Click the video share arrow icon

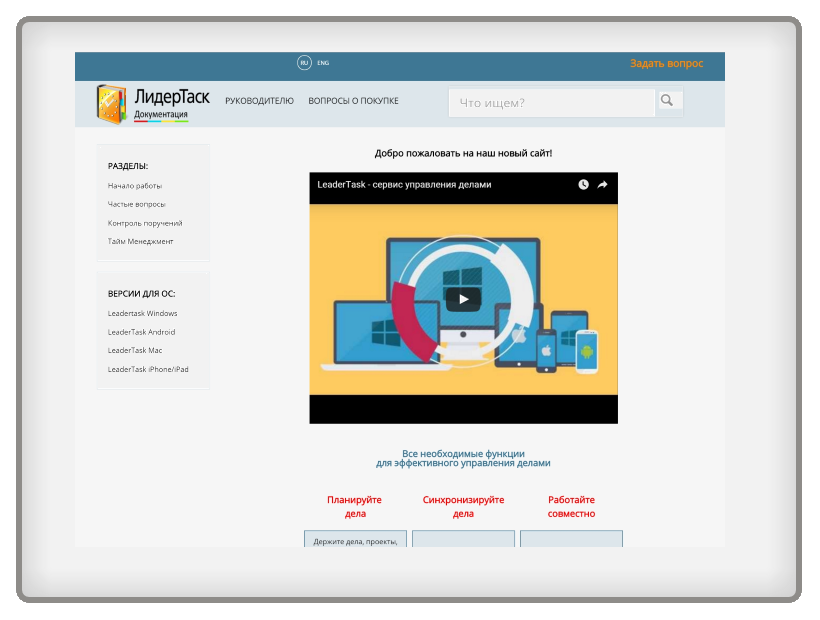click(x=602, y=185)
